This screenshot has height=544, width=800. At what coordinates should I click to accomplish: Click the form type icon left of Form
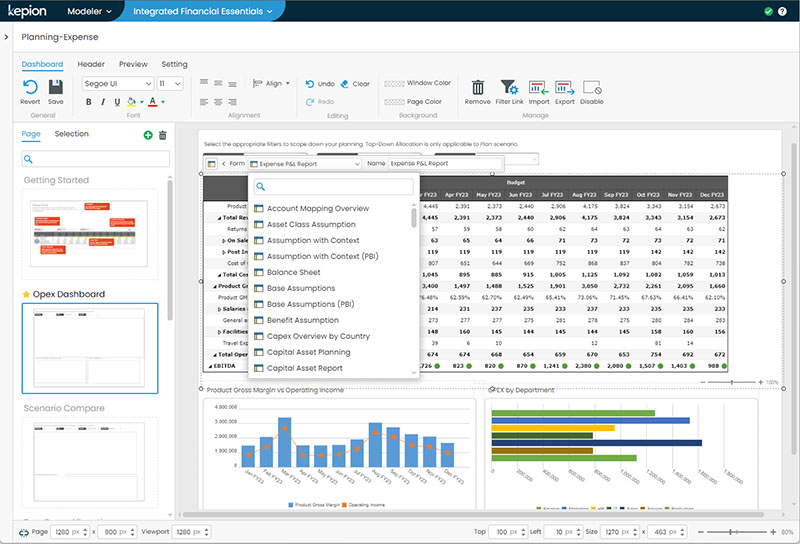(211, 164)
